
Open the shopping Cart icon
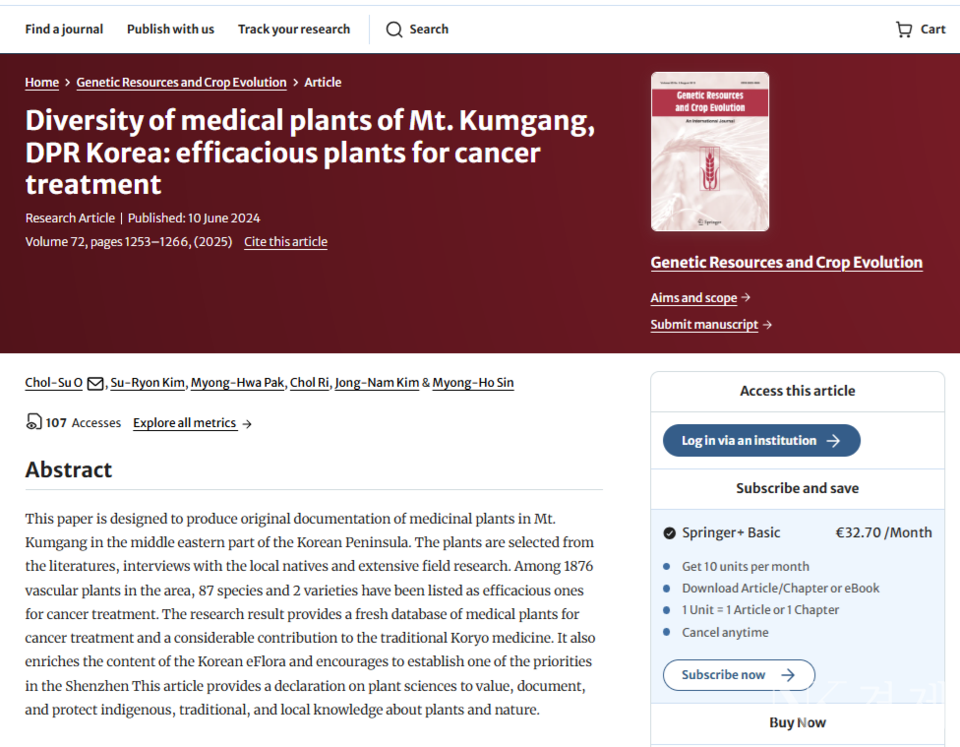pos(904,29)
